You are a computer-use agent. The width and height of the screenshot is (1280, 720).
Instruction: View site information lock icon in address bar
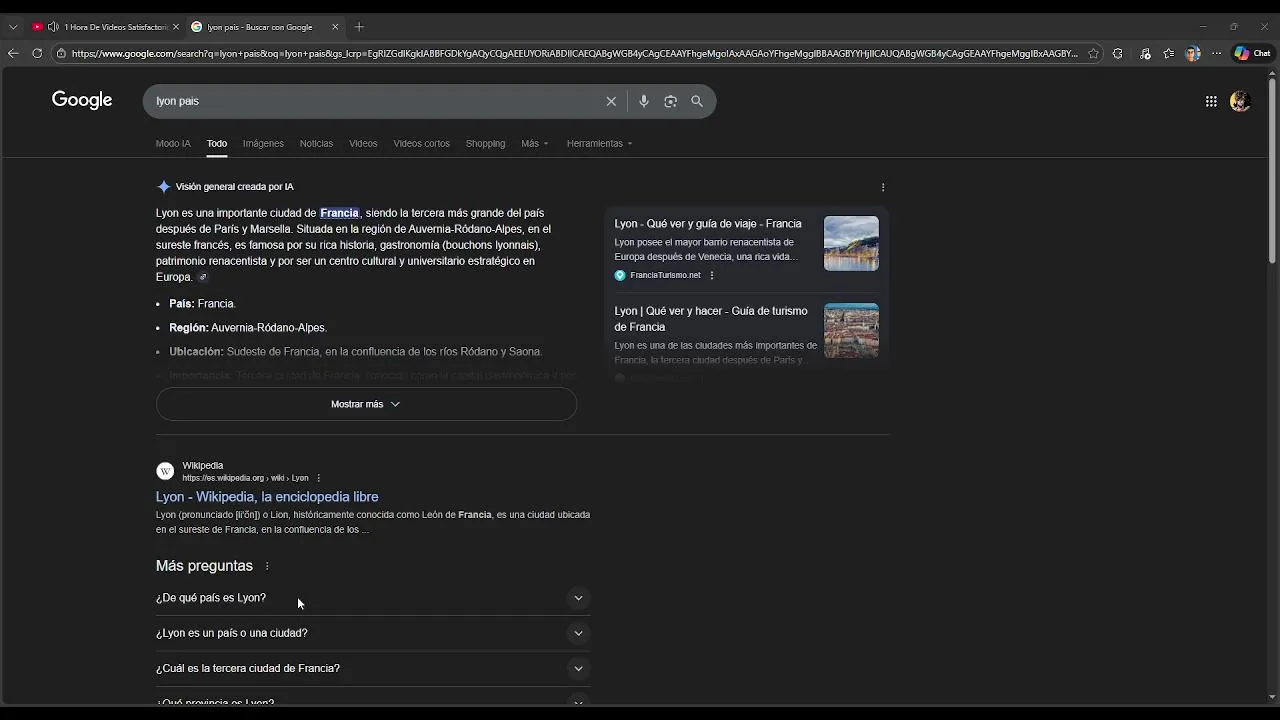61,54
